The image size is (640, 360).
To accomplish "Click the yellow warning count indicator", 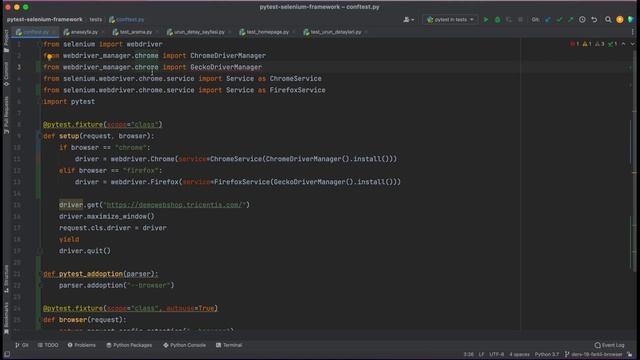I will click(587, 44).
